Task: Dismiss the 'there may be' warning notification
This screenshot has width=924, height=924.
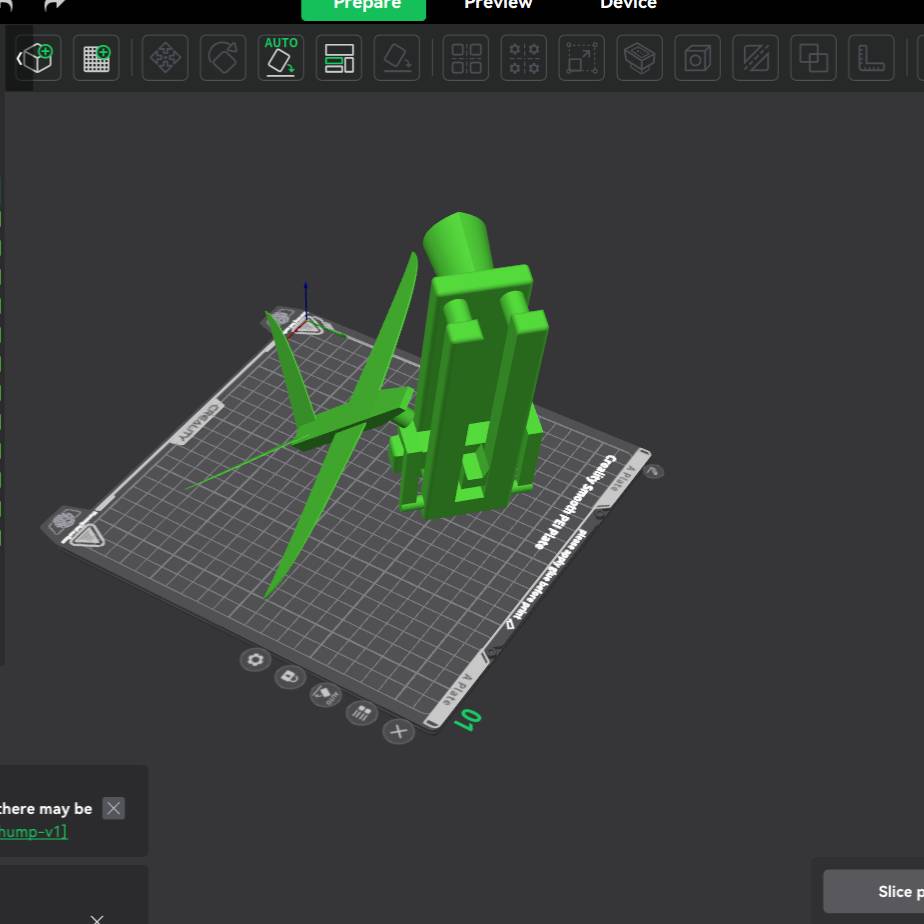Action: pos(114,808)
